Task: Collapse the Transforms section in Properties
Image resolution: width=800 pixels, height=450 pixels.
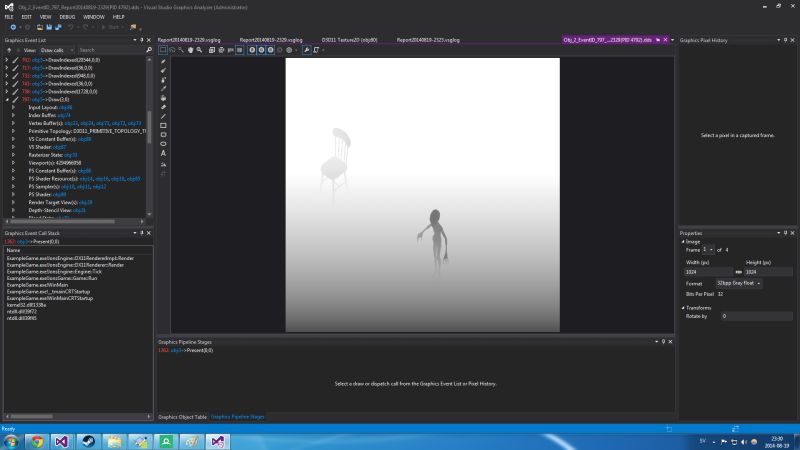Action: point(683,308)
